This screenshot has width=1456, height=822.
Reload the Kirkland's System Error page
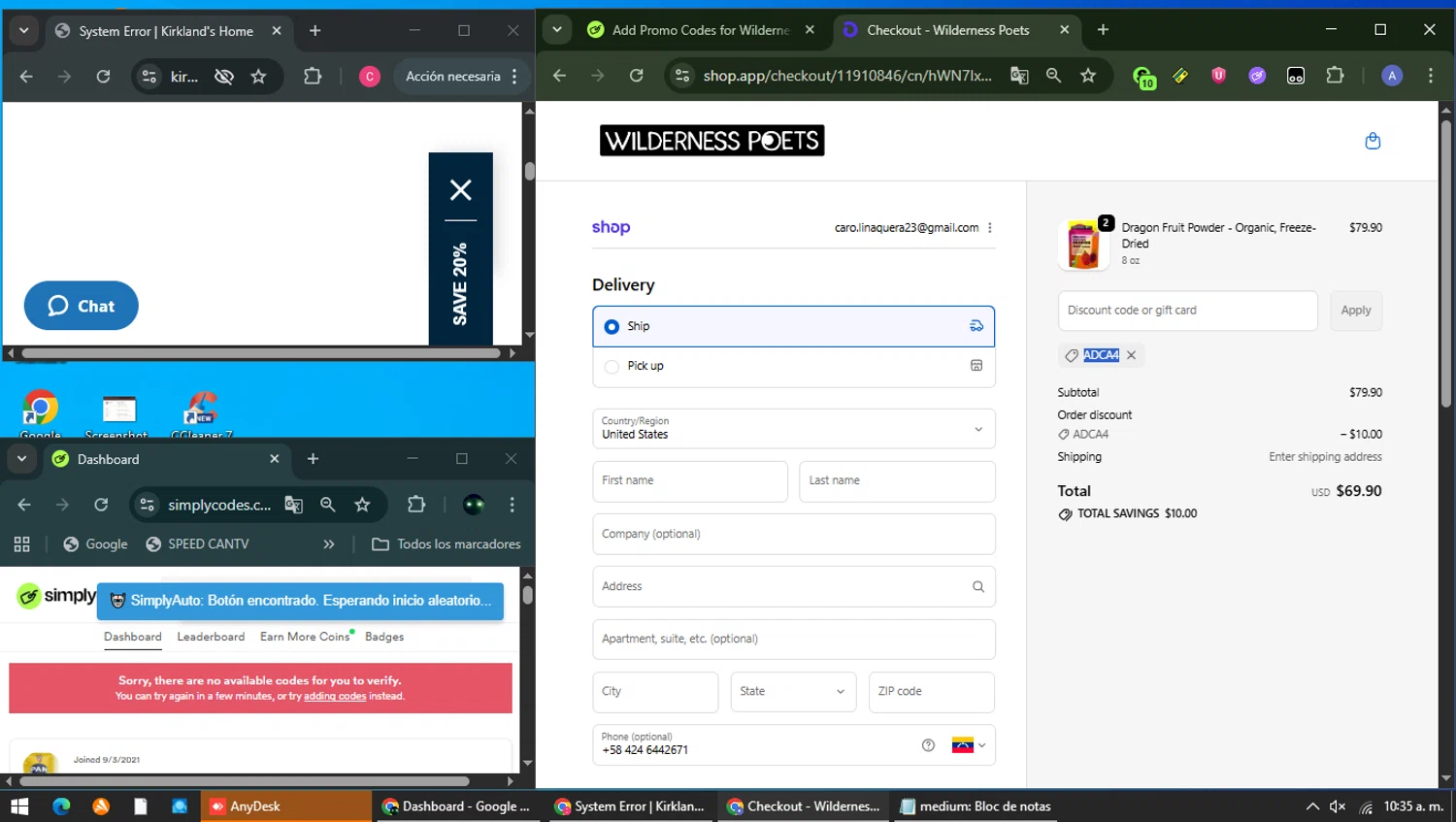103,76
